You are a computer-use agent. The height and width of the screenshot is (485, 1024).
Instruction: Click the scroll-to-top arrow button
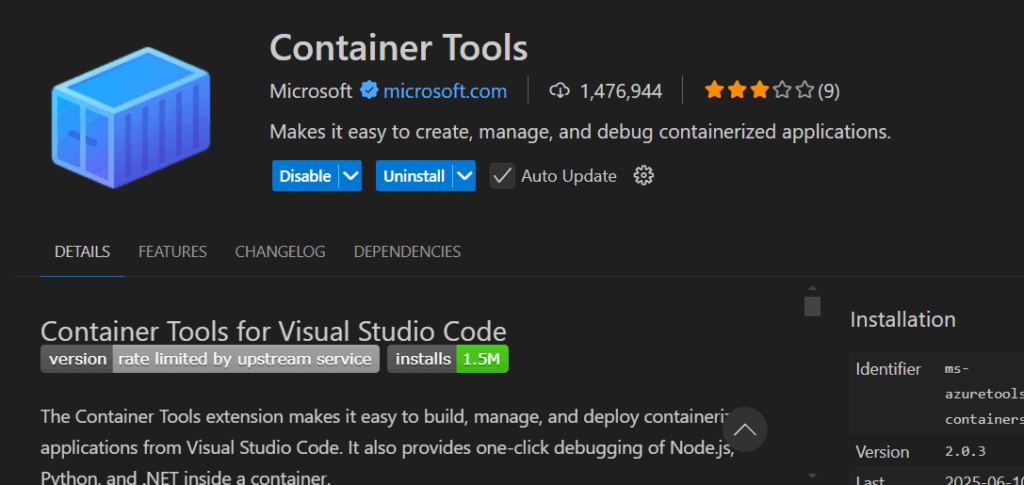(x=744, y=430)
